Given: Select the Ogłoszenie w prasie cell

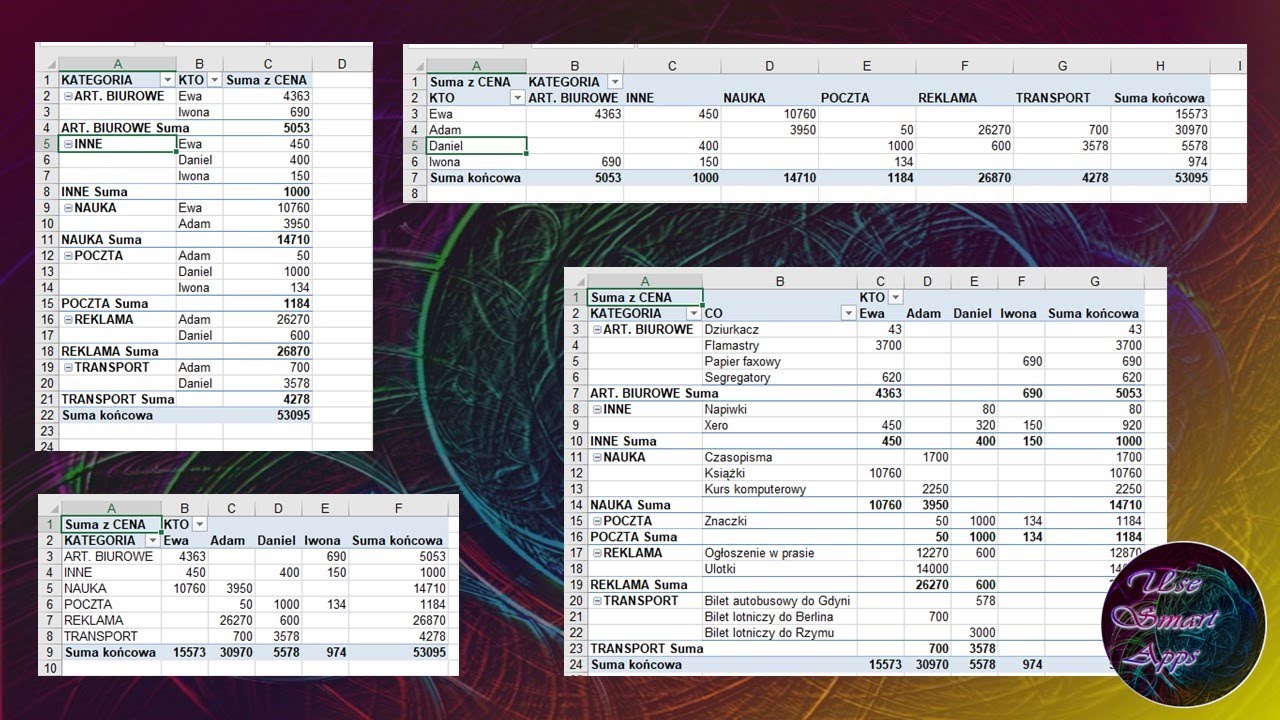Looking at the screenshot, I should [780, 554].
